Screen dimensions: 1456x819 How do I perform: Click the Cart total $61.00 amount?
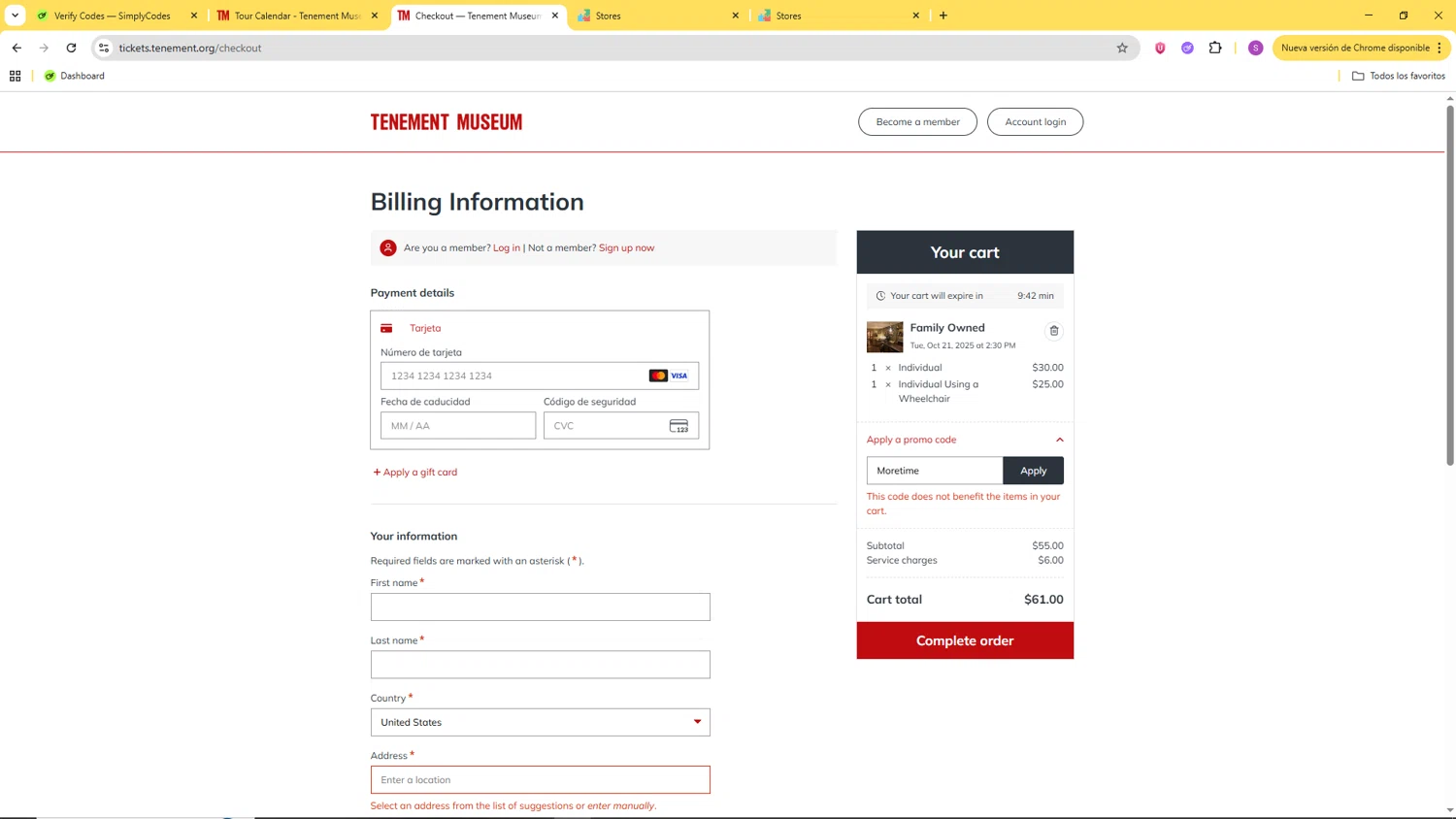(1043, 600)
